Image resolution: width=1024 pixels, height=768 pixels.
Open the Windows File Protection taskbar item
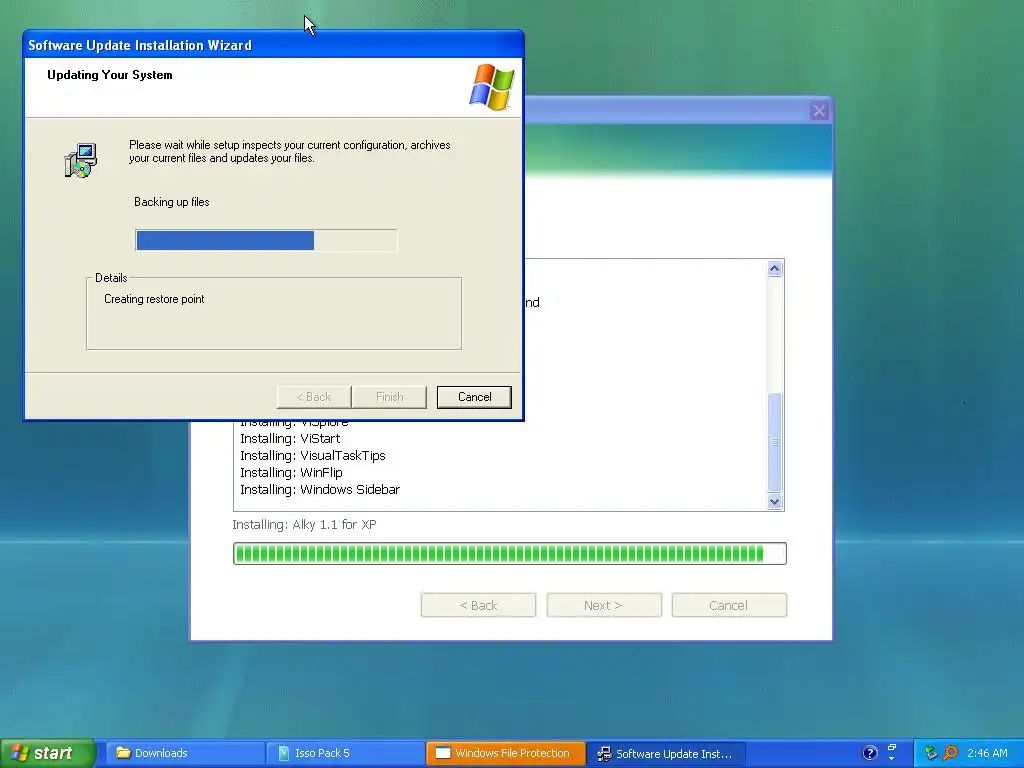505,753
